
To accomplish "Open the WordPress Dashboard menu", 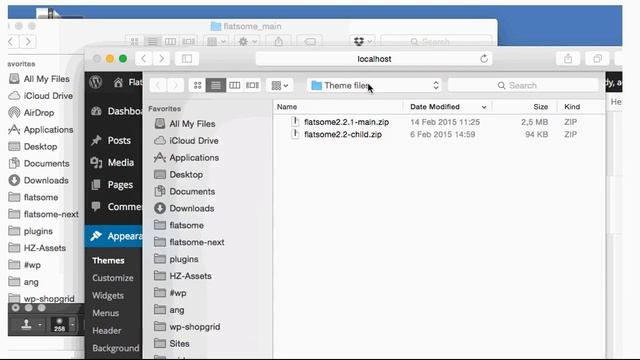I will pyautogui.click(x=114, y=111).
